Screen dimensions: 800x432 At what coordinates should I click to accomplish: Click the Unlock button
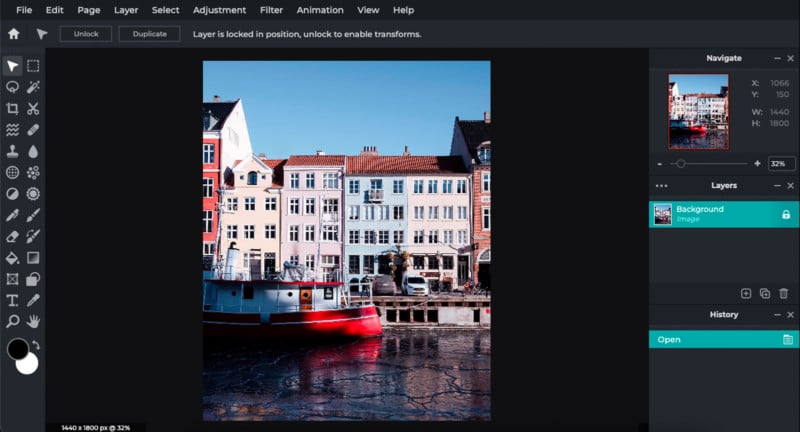(x=85, y=34)
